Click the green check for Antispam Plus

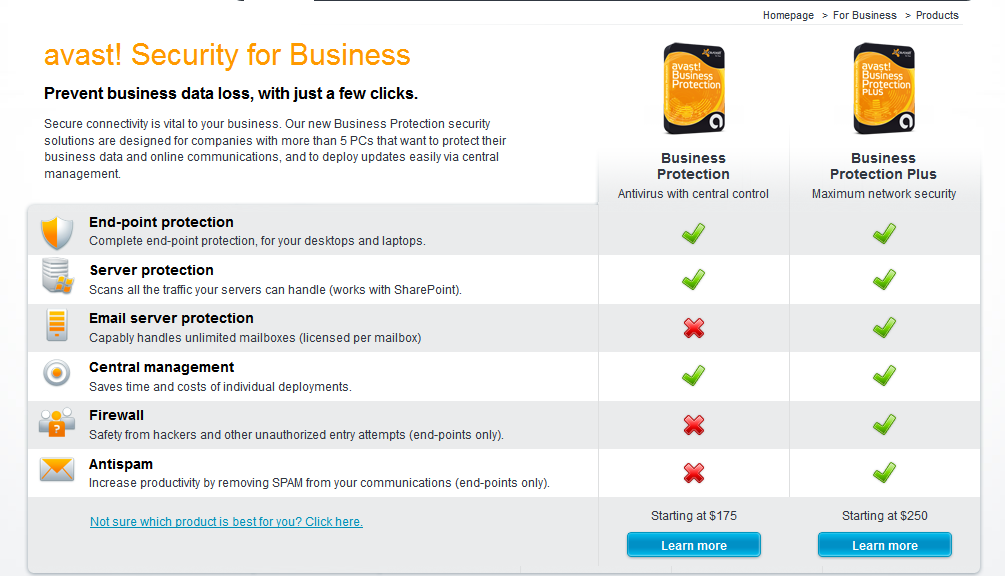[885, 472]
